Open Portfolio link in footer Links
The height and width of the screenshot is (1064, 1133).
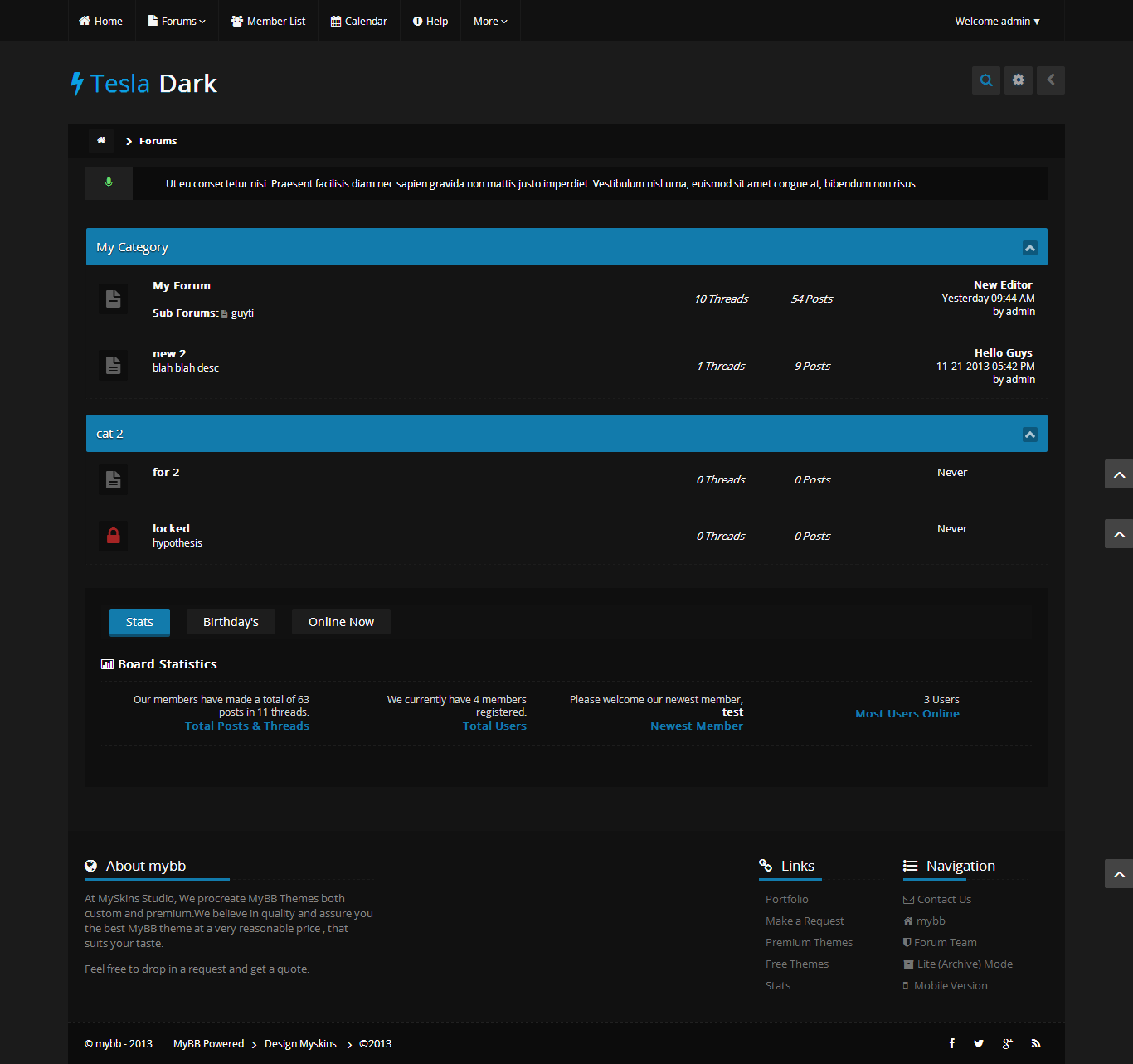tap(787, 899)
